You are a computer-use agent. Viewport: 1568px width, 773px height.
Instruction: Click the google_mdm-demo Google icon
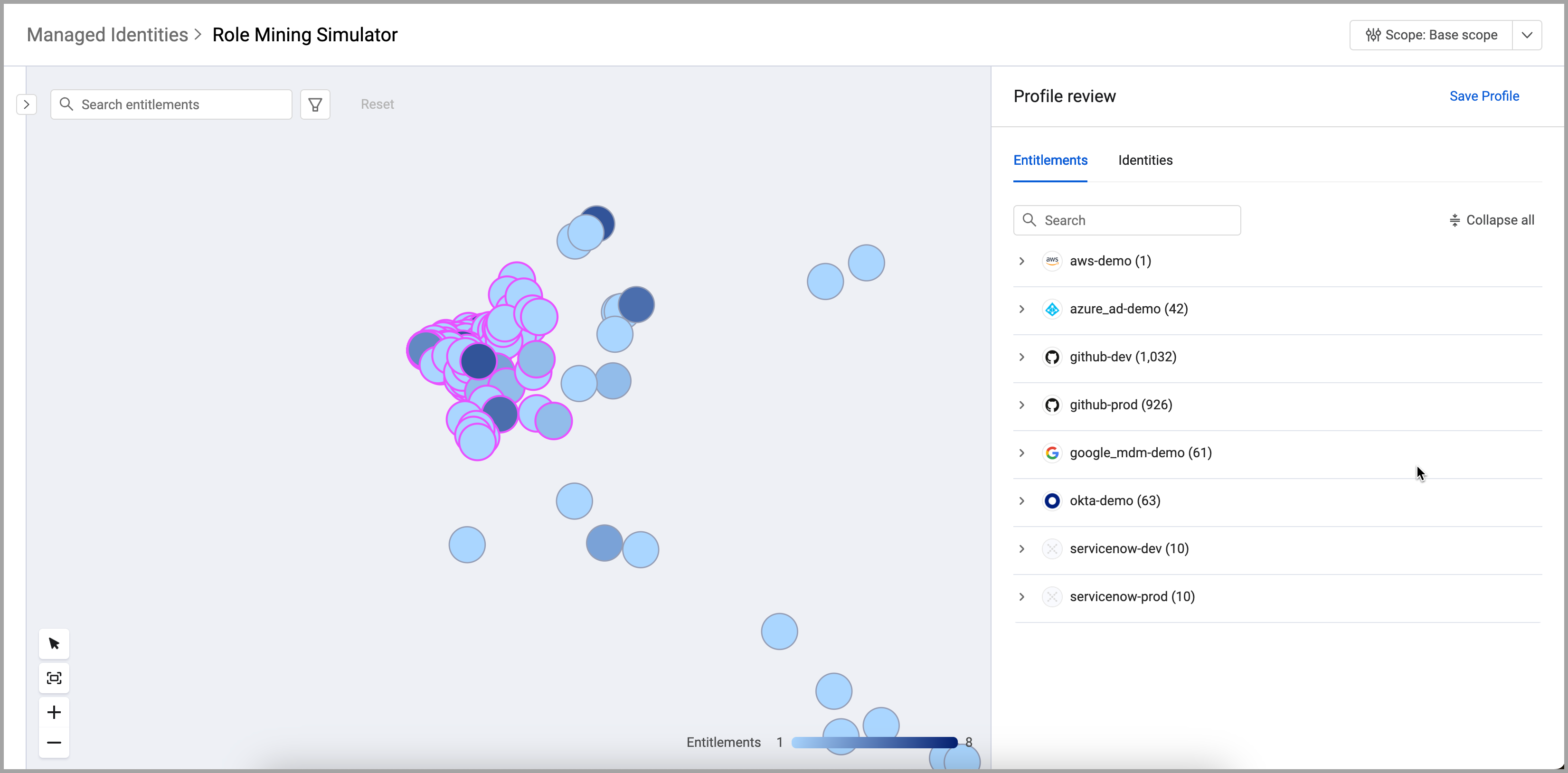pyautogui.click(x=1052, y=453)
